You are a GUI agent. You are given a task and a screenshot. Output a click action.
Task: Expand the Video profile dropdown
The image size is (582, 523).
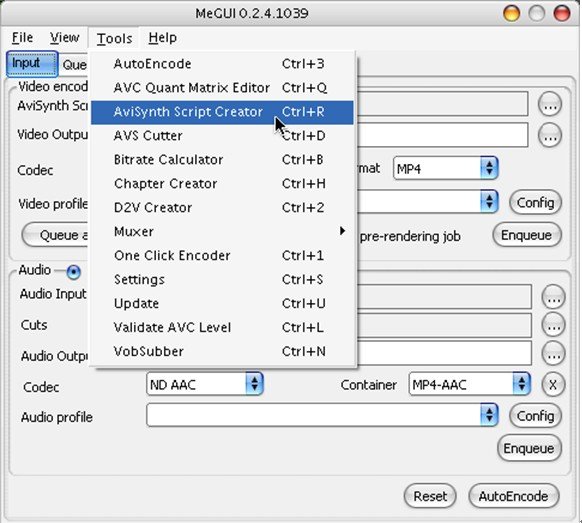[489, 202]
